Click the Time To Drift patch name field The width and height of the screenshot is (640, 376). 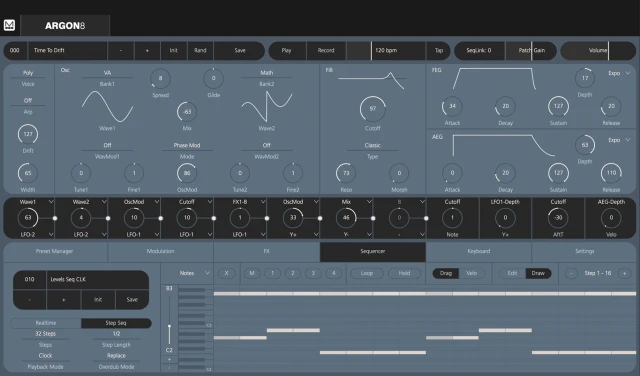(x=68, y=51)
